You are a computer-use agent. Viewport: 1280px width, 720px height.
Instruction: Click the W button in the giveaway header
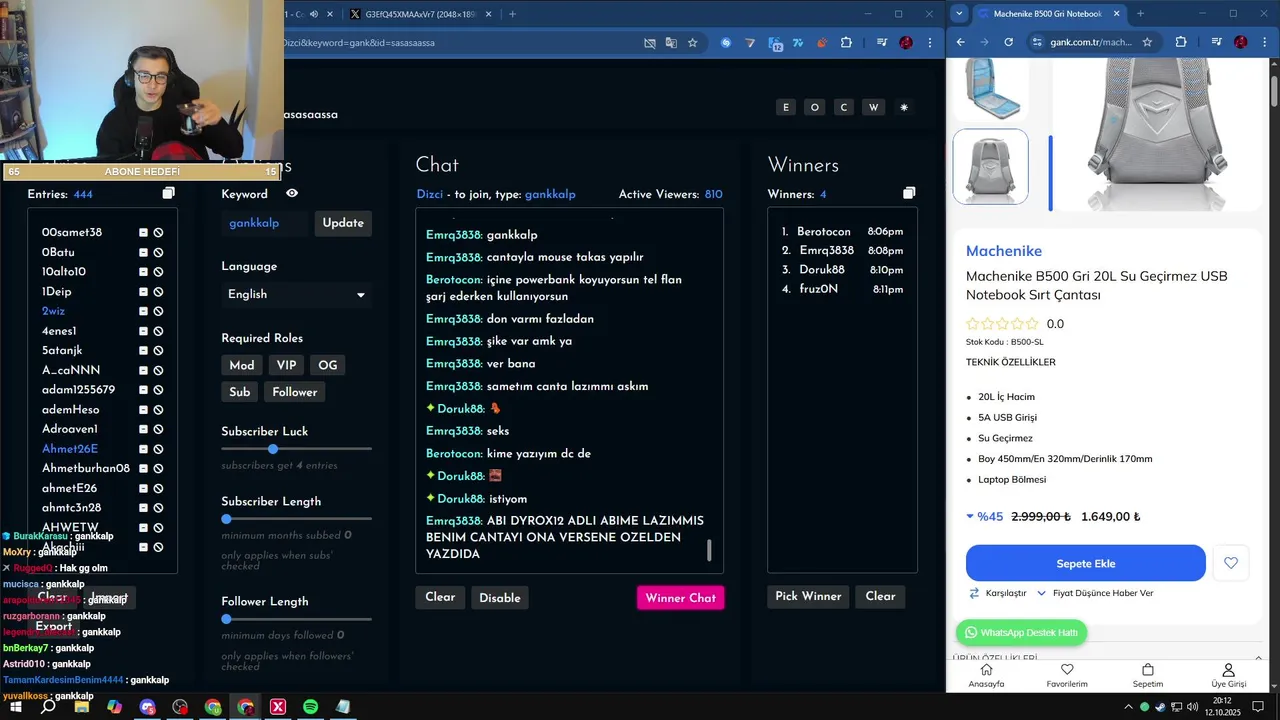click(x=874, y=107)
